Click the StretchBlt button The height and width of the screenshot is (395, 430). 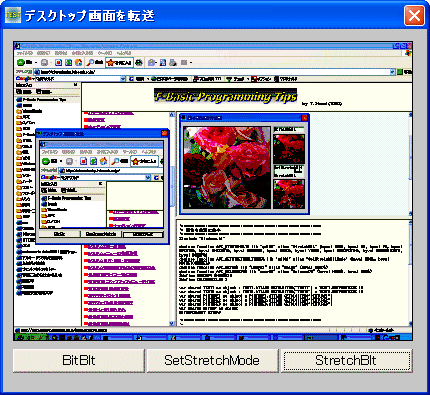click(x=346, y=360)
